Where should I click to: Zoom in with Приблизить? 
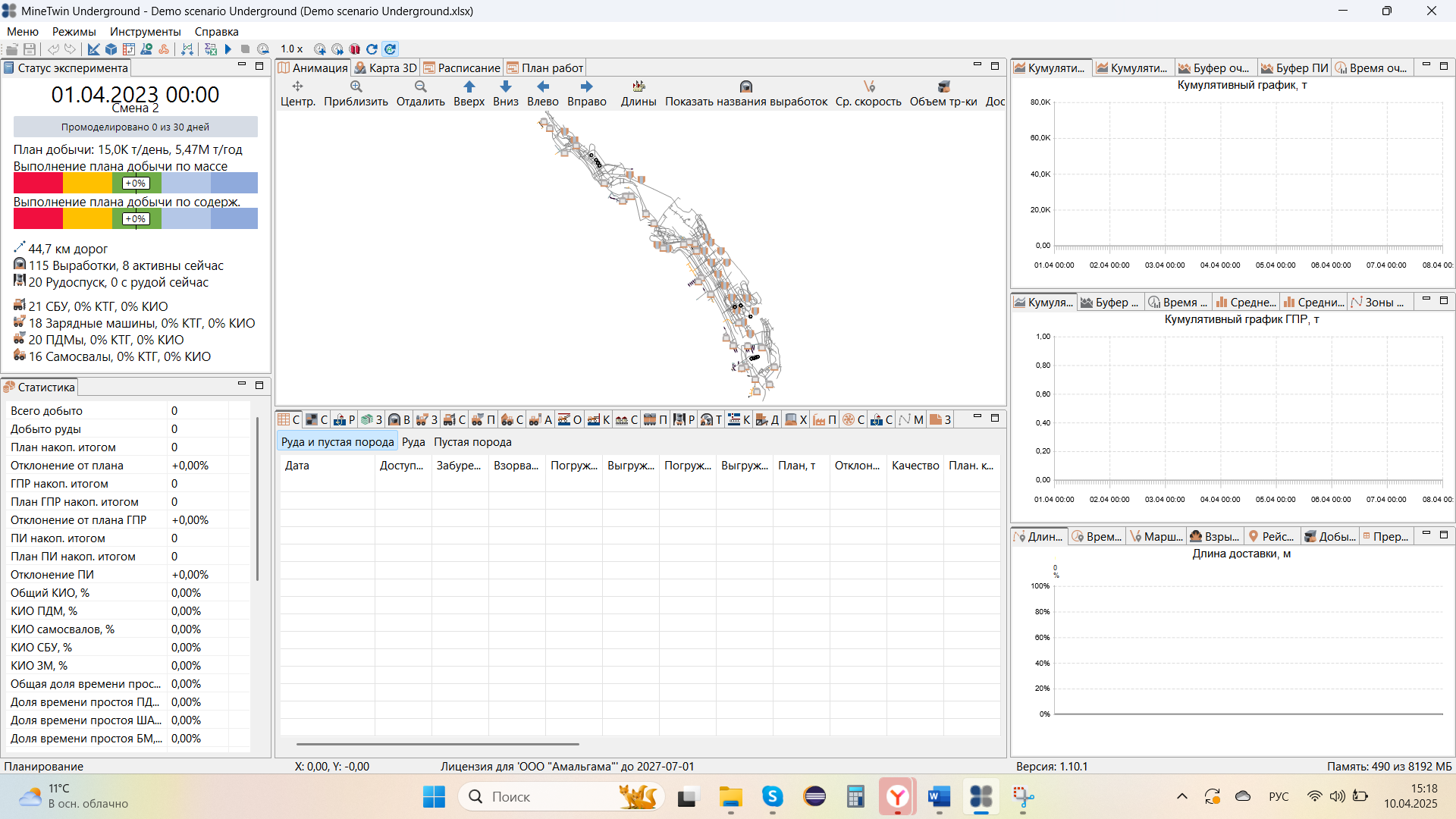click(x=356, y=94)
